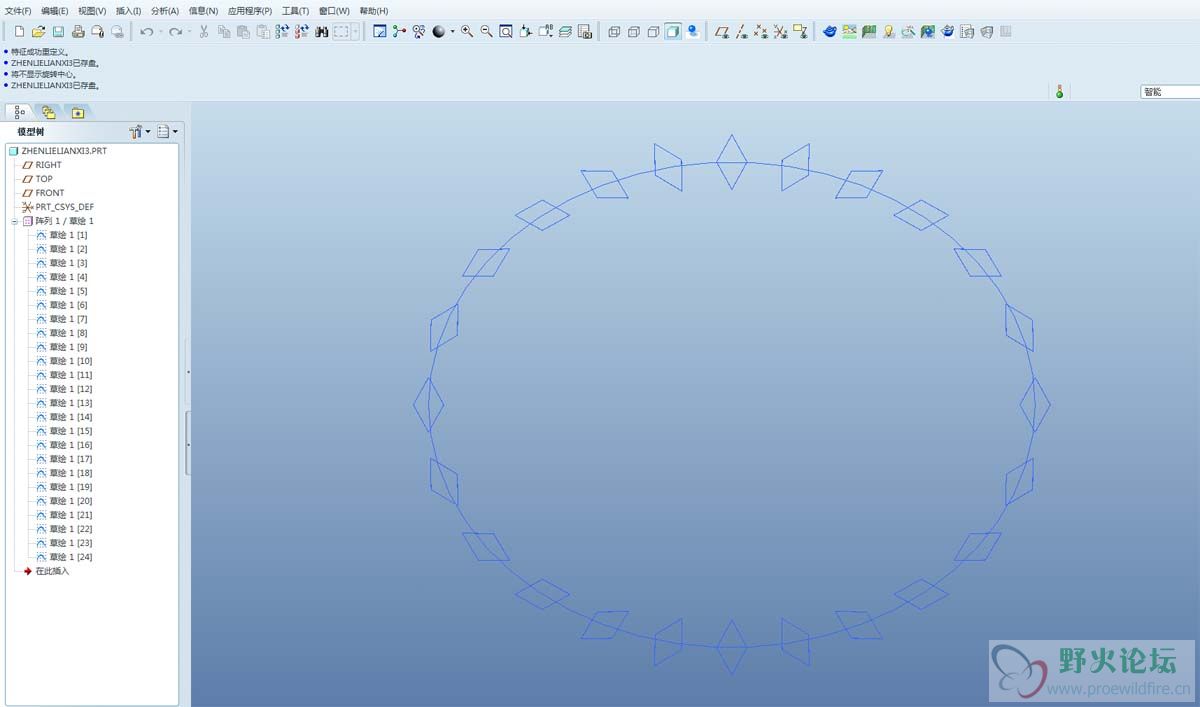Switch to the folder browser tab
This screenshot has height=707, width=1200.
(48, 112)
